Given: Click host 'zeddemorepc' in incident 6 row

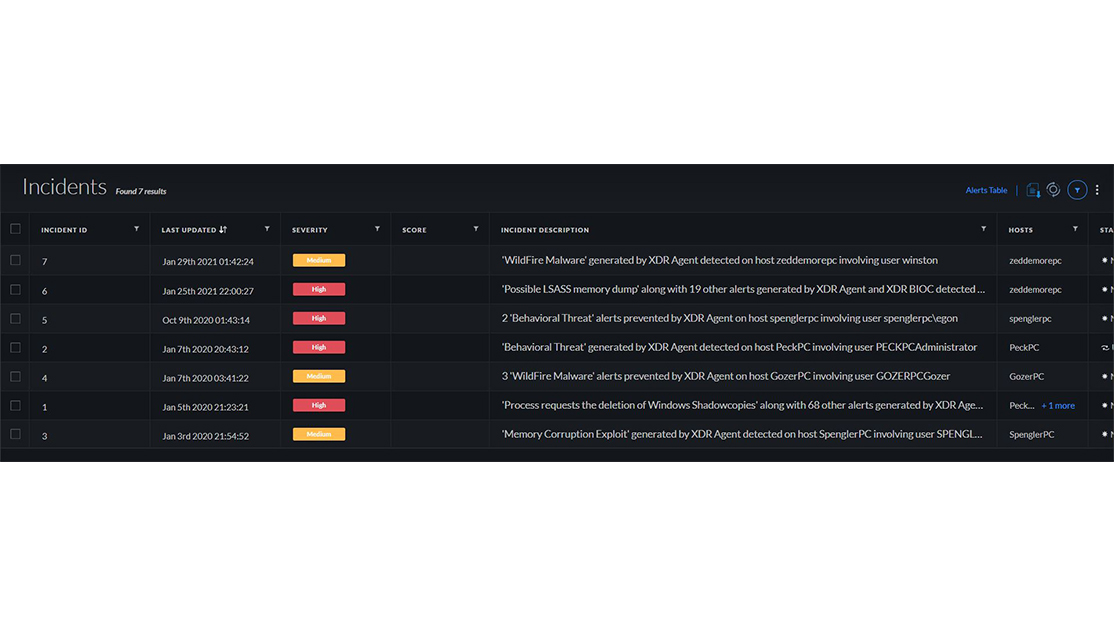Looking at the screenshot, I should tap(1035, 290).
